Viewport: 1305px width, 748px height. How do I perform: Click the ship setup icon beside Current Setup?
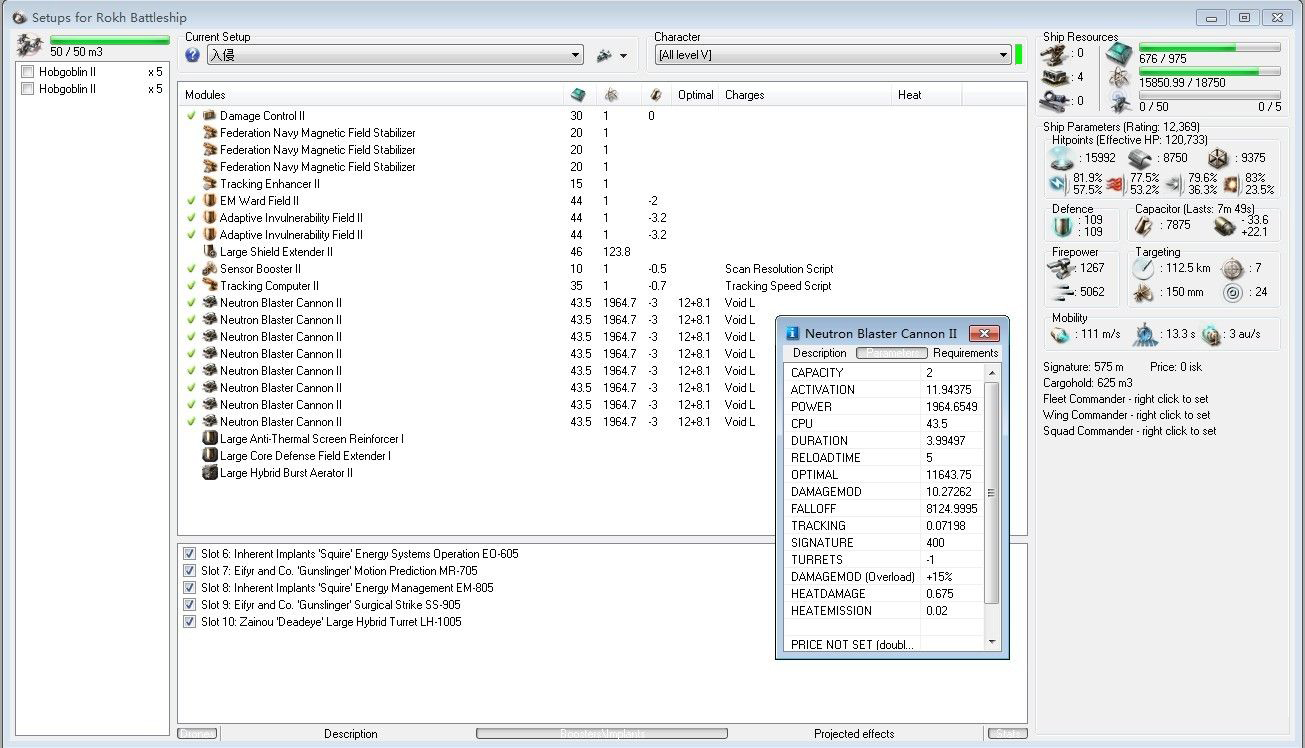[604, 56]
